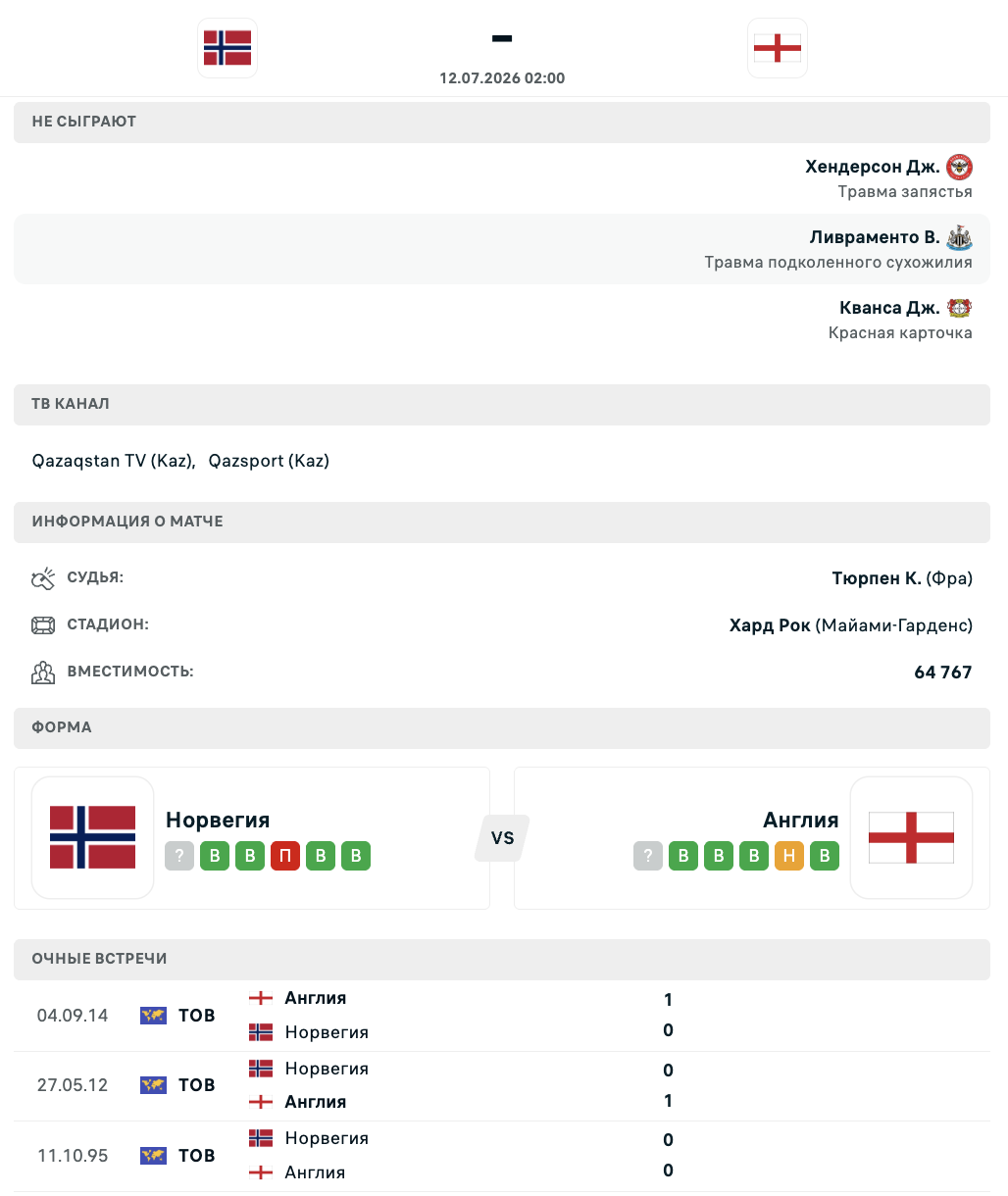
Task: Click Norway's gray upcoming match (?) badge
Action: click(179, 856)
